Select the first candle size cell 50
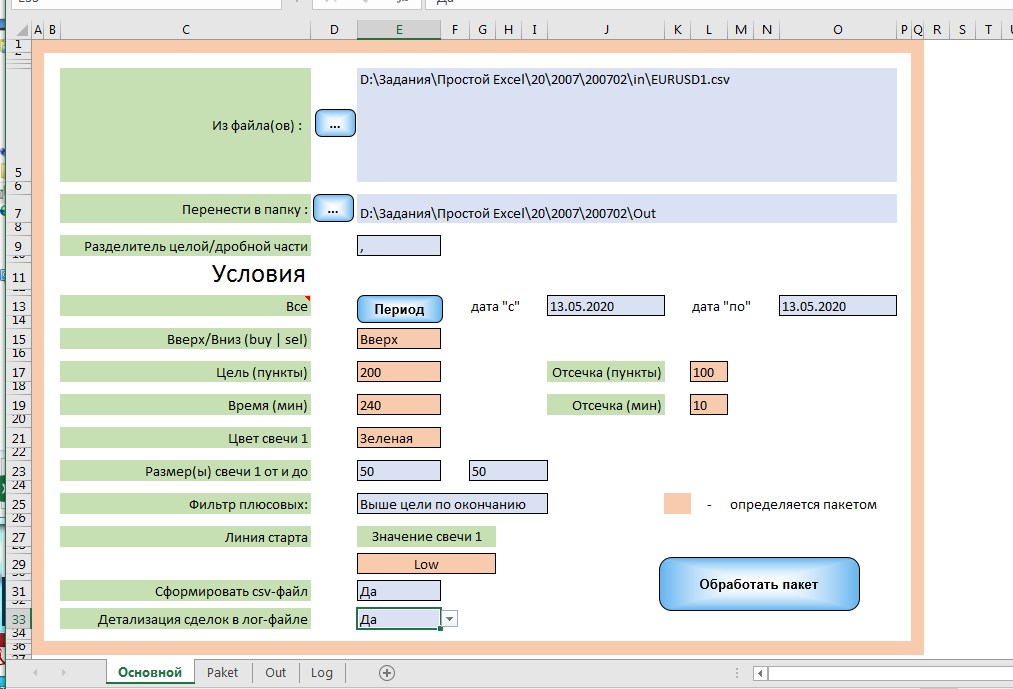1013x689 pixels. tap(399, 471)
